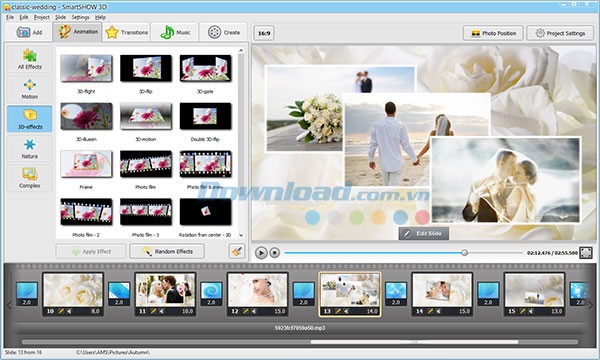Click the pencil edit icon on slide 12
600x360 pixels.
click(x=246, y=311)
